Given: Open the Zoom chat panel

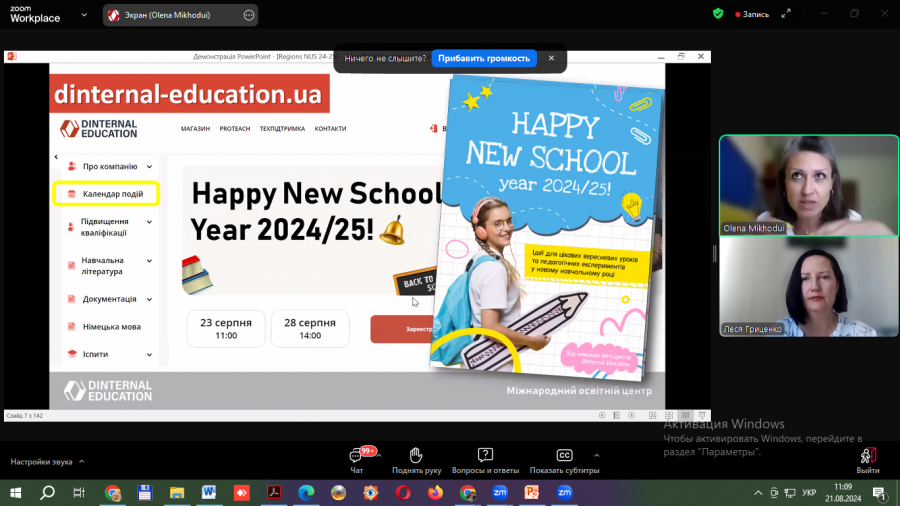Looking at the screenshot, I should click(356, 461).
